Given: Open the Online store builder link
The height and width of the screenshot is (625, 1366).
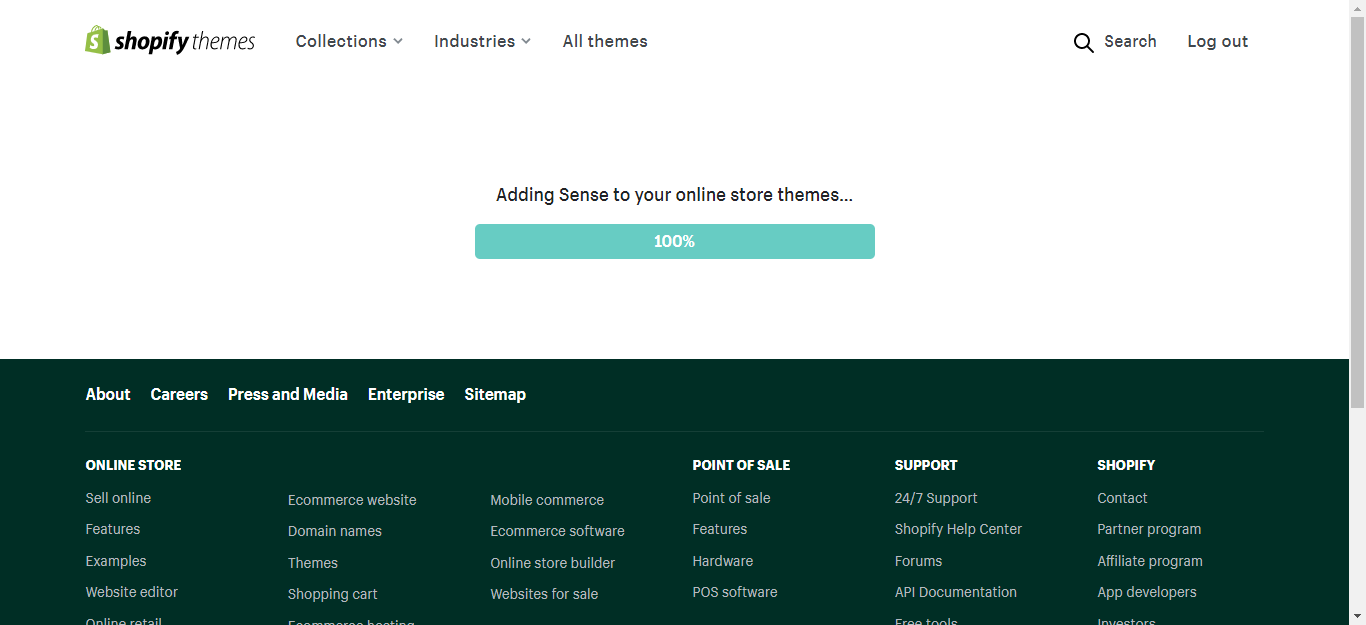Looking at the screenshot, I should point(553,563).
